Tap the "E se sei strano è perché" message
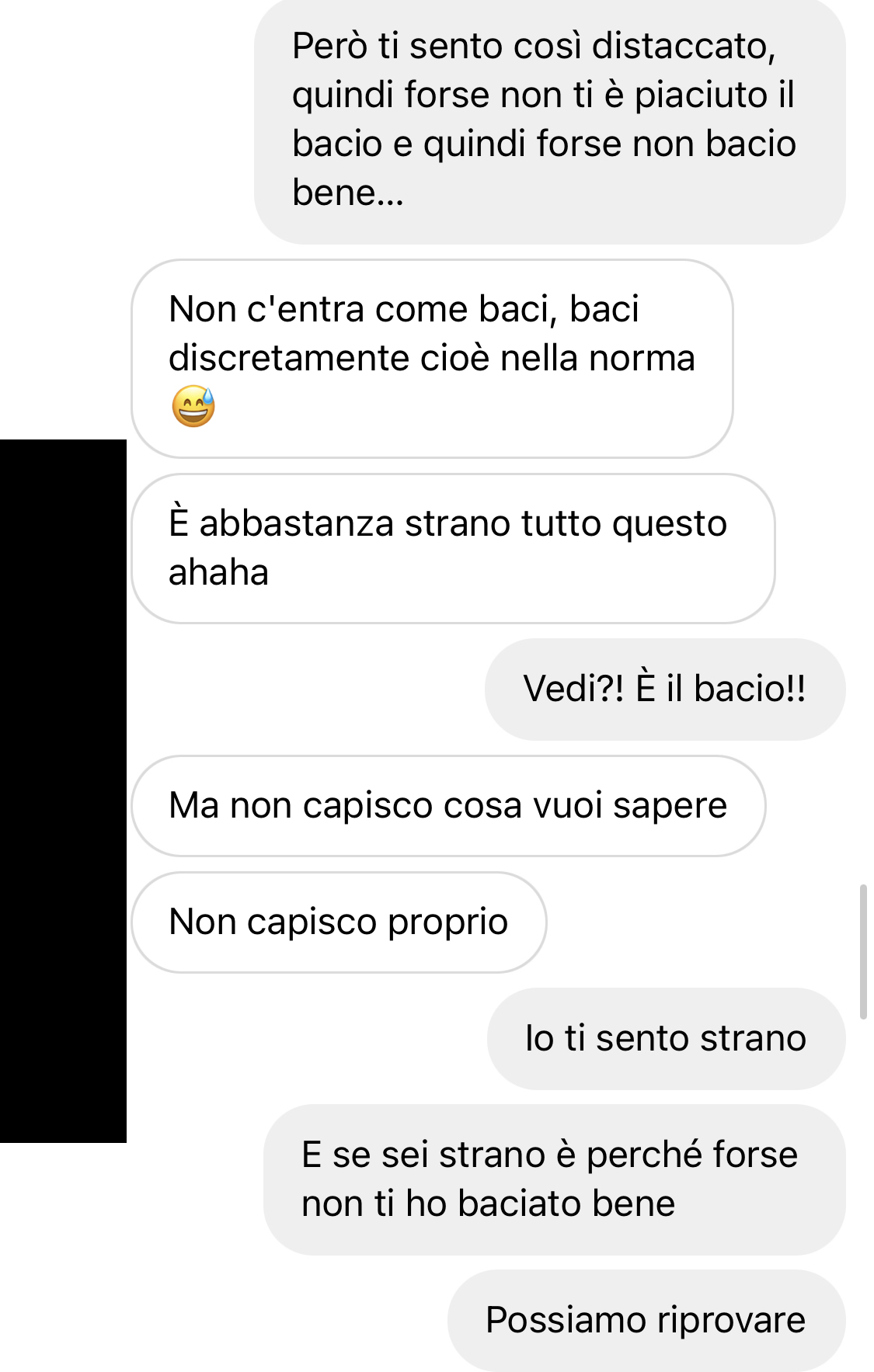Image resolution: width=874 pixels, height=1372 pixels. tap(554, 1179)
